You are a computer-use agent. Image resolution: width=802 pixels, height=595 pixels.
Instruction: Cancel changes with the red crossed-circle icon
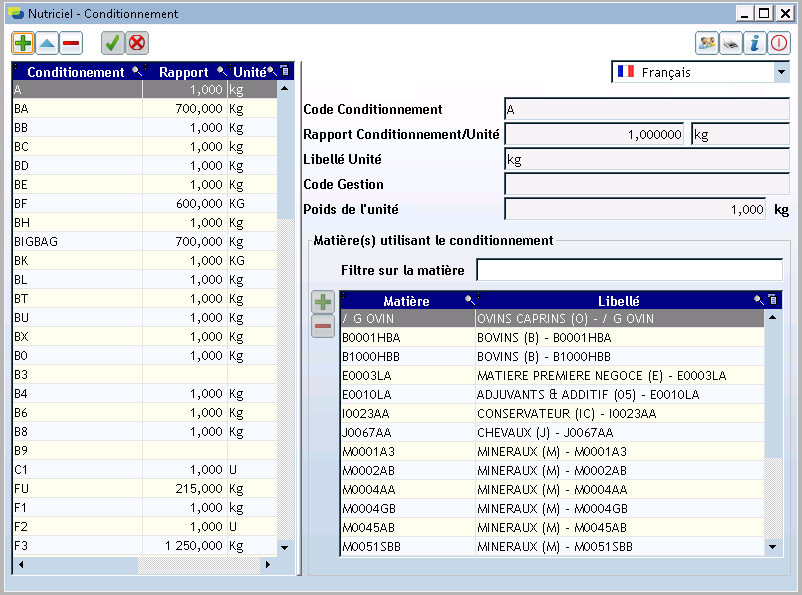pos(137,43)
